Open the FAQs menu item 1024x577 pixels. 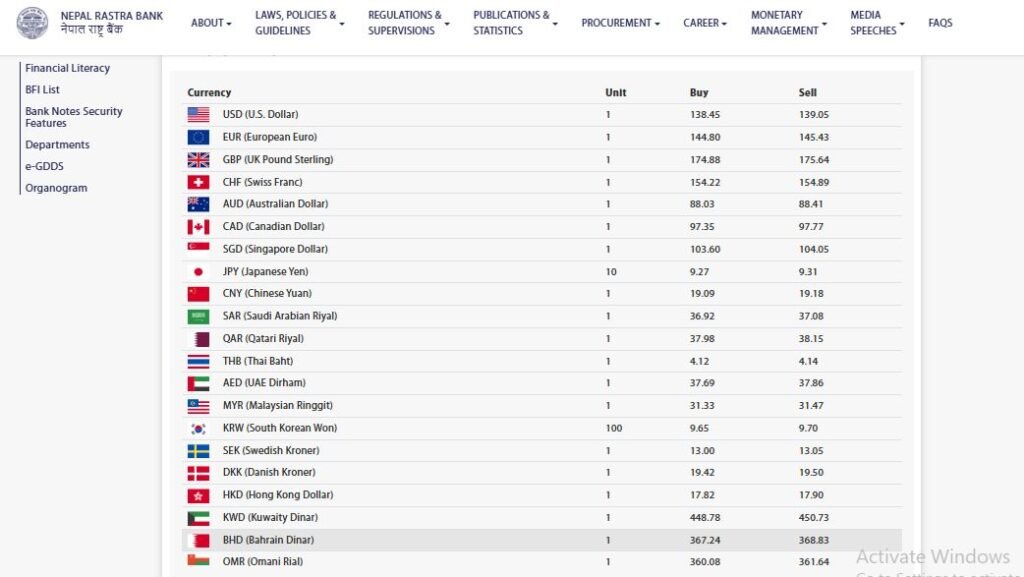tap(940, 23)
